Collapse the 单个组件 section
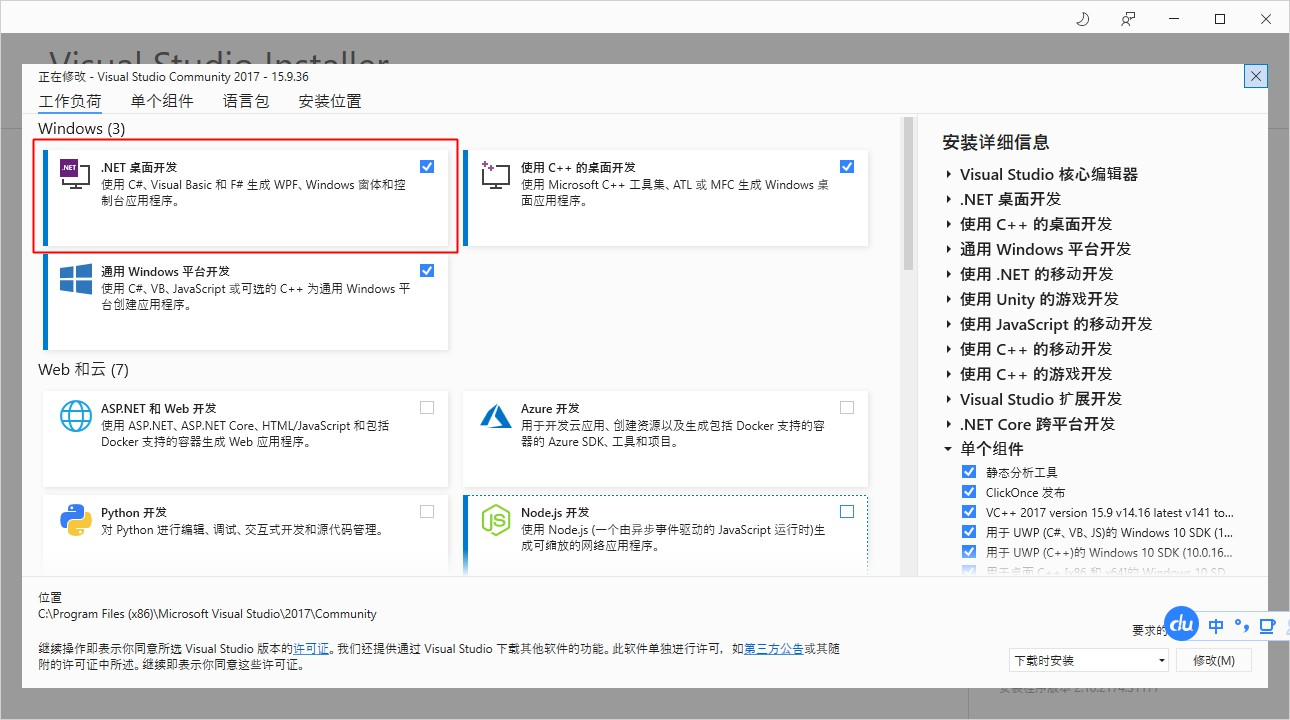1290x720 pixels. (x=948, y=448)
